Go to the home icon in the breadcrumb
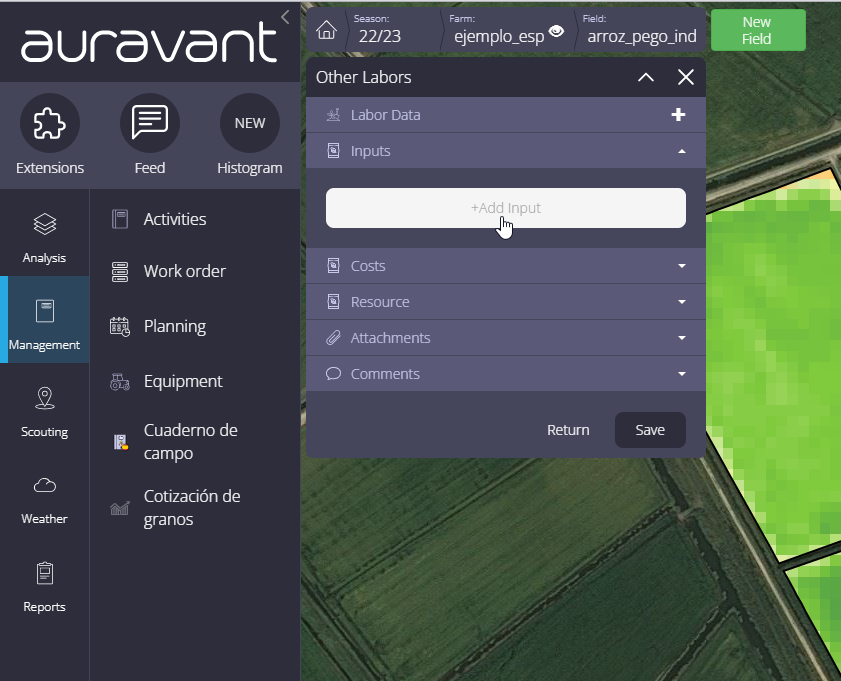The height and width of the screenshot is (681, 841). [326, 30]
